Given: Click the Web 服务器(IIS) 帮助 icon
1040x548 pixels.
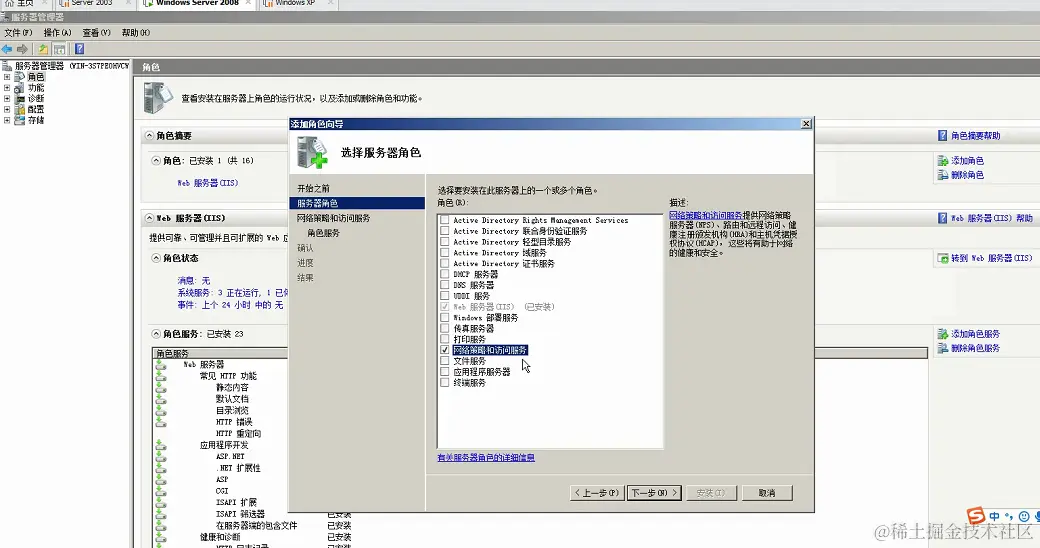Looking at the screenshot, I should [x=942, y=218].
